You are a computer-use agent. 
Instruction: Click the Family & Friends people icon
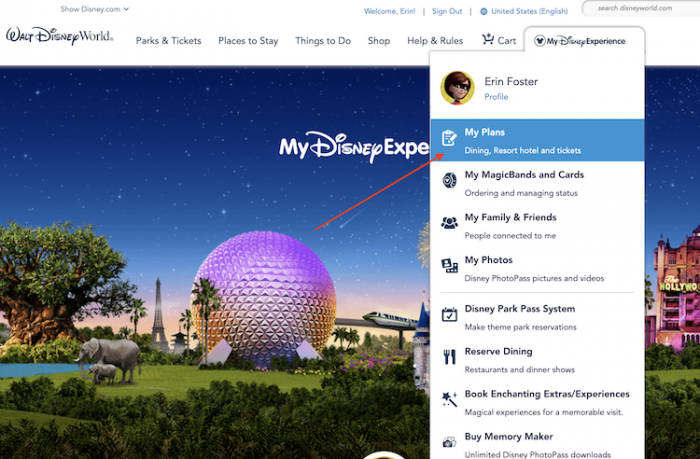pyautogui.click(x=449, y=222)
